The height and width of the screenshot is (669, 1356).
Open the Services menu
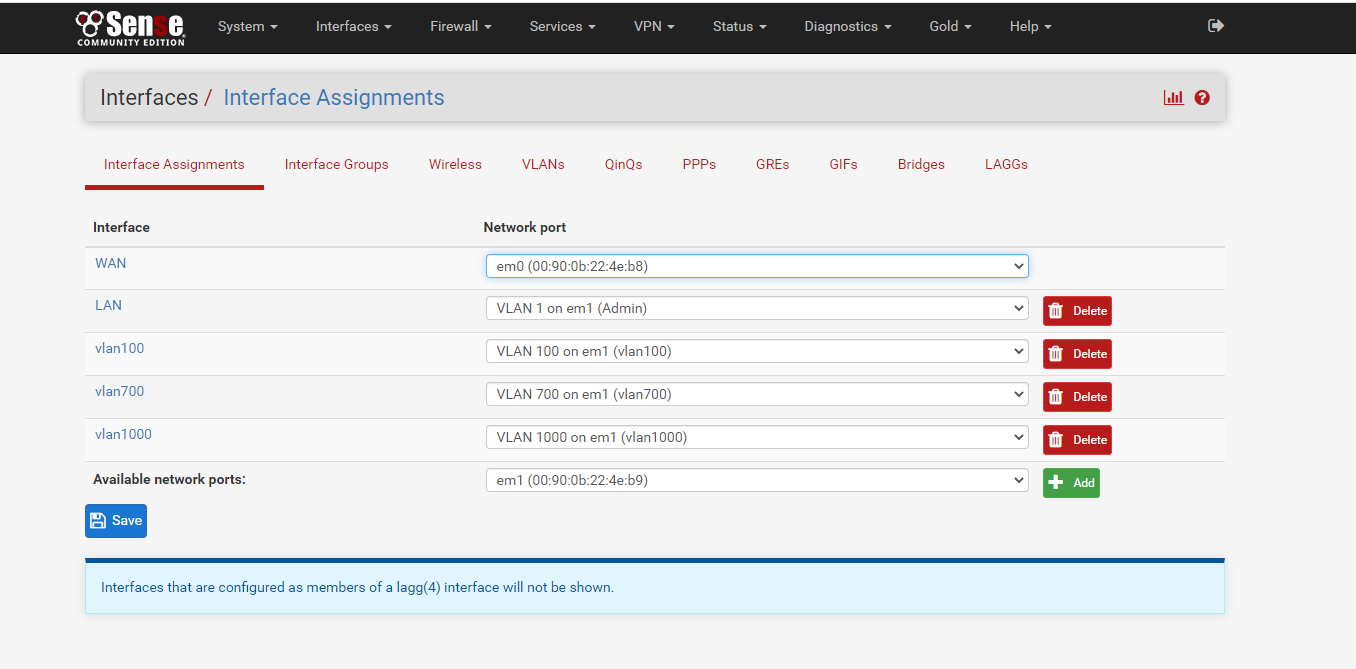pyautogui.click(x=562, y=27)
